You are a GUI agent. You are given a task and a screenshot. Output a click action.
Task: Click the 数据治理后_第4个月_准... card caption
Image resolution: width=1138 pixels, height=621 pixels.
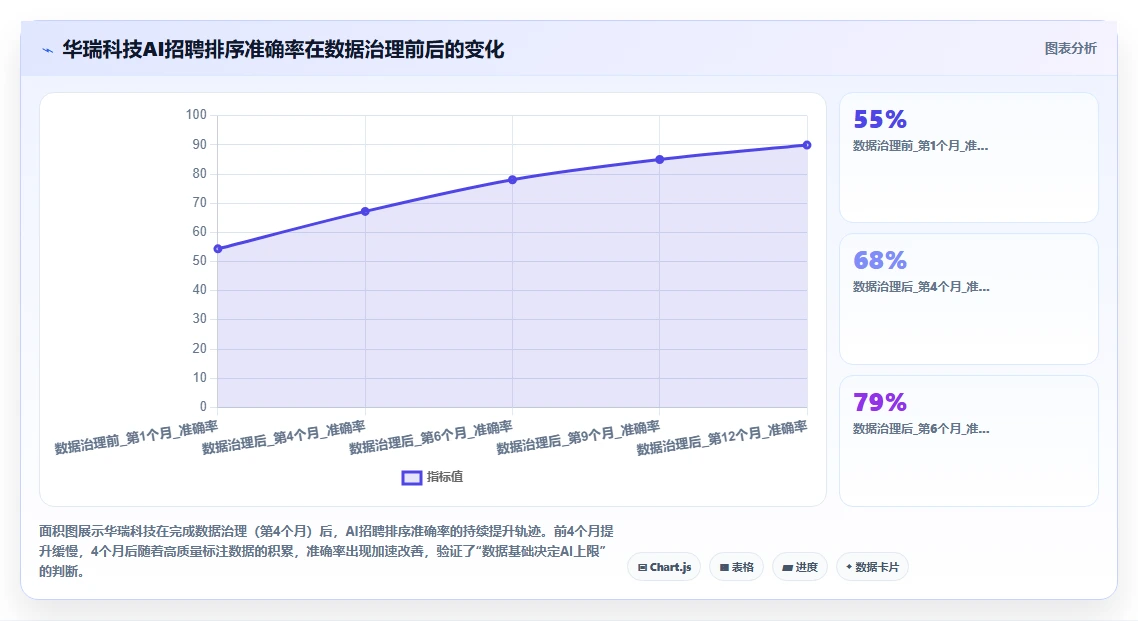click(x=920, y=287)
